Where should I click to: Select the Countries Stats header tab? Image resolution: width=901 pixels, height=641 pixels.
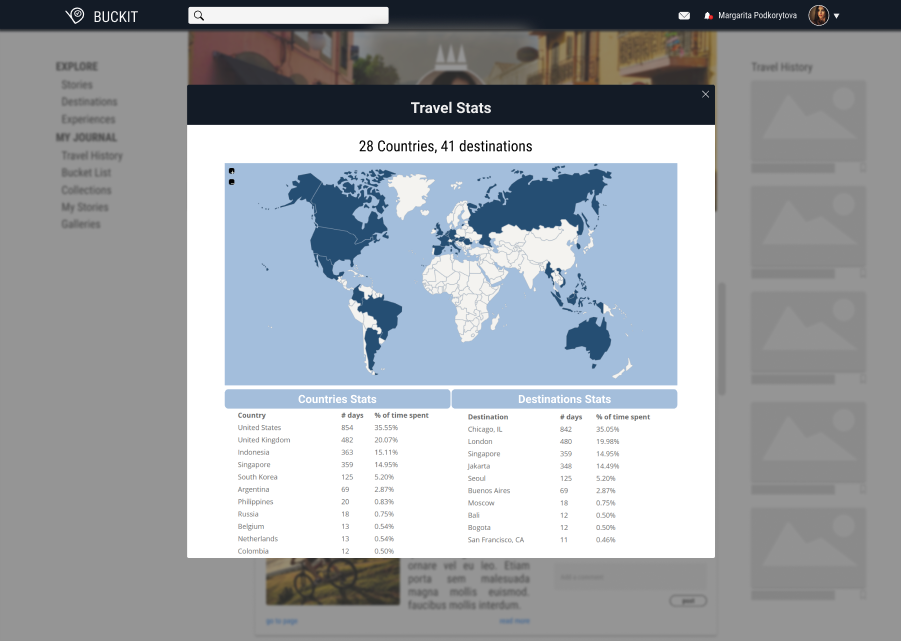(x=337, y=399)
